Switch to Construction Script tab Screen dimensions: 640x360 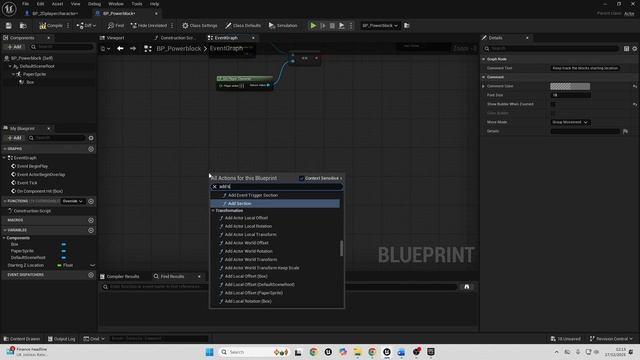pyautogui.click(x=177, y=38)
